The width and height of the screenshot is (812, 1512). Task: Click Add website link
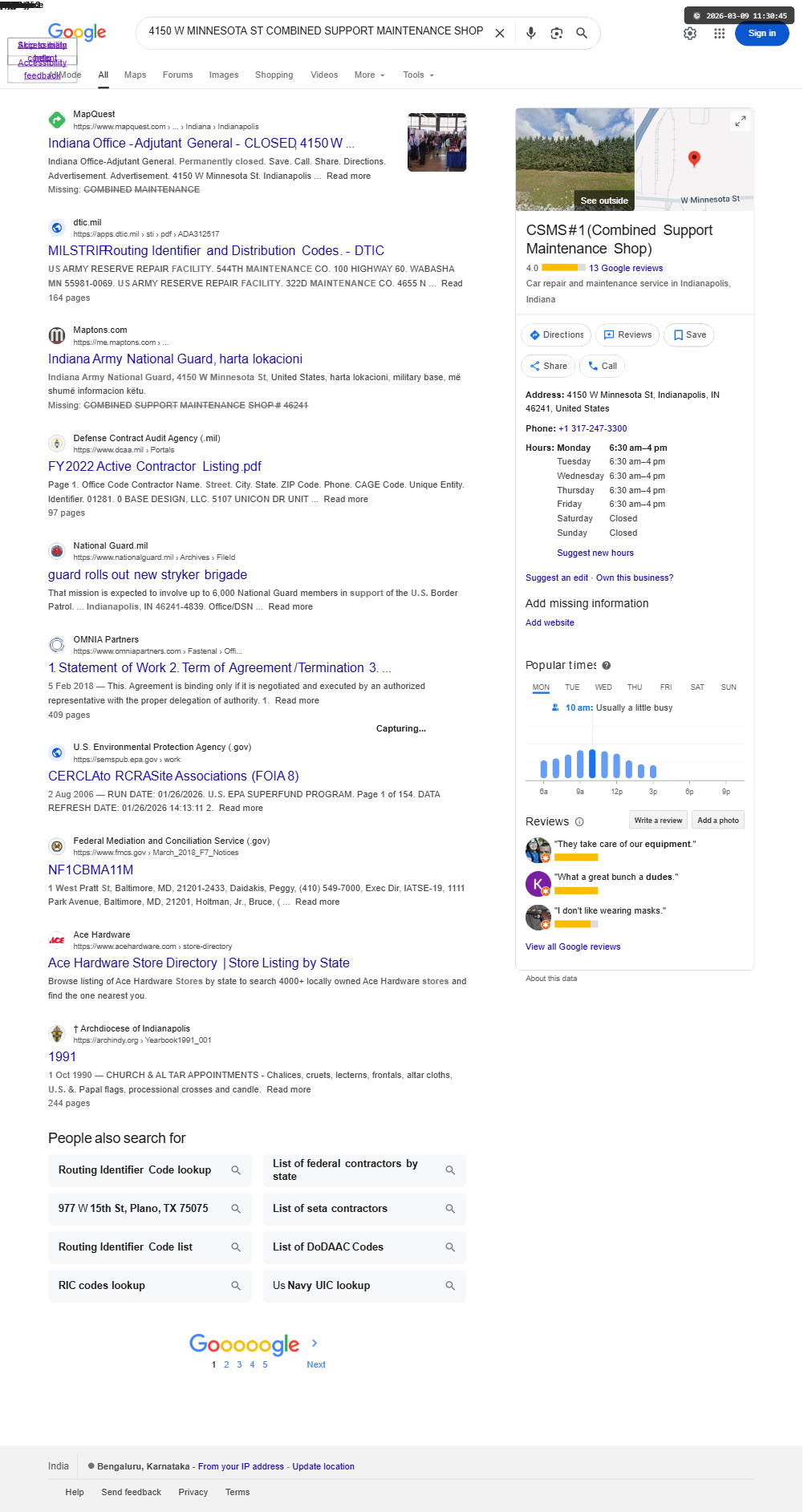[x=550, y=622]
